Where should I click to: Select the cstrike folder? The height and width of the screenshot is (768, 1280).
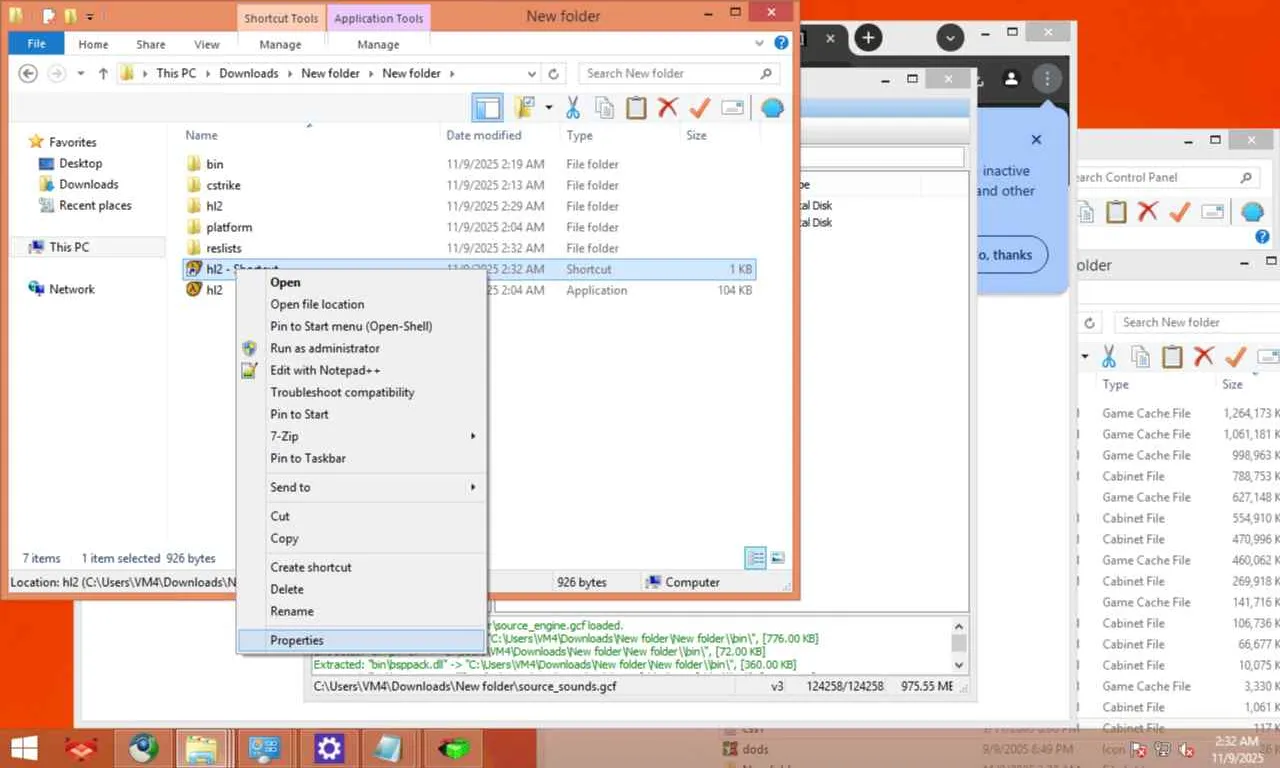(223, 185)
